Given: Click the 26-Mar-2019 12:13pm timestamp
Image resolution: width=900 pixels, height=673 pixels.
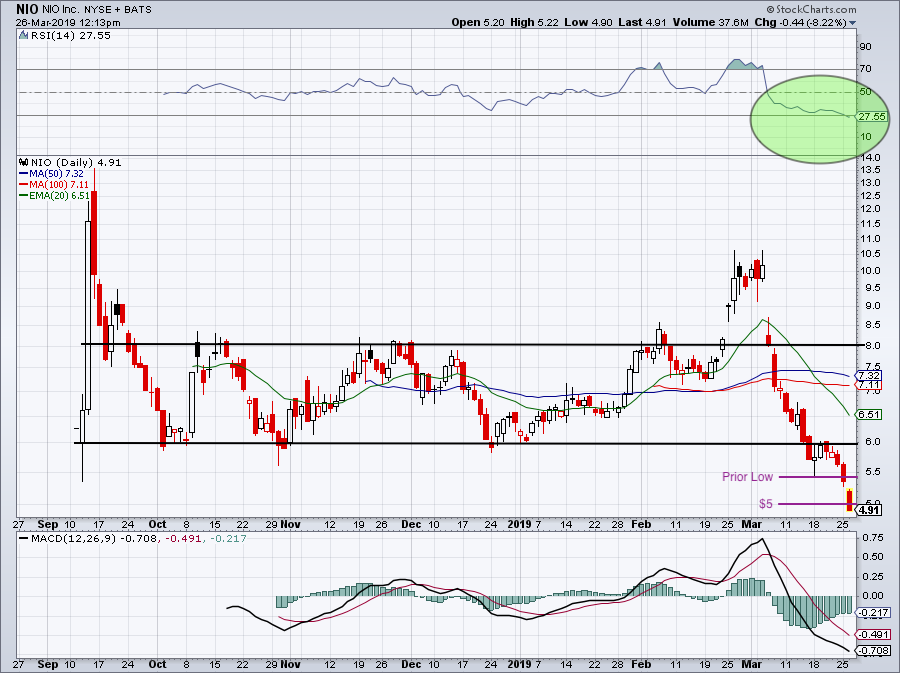Looking at the screenshot, I should click(68, 23).
